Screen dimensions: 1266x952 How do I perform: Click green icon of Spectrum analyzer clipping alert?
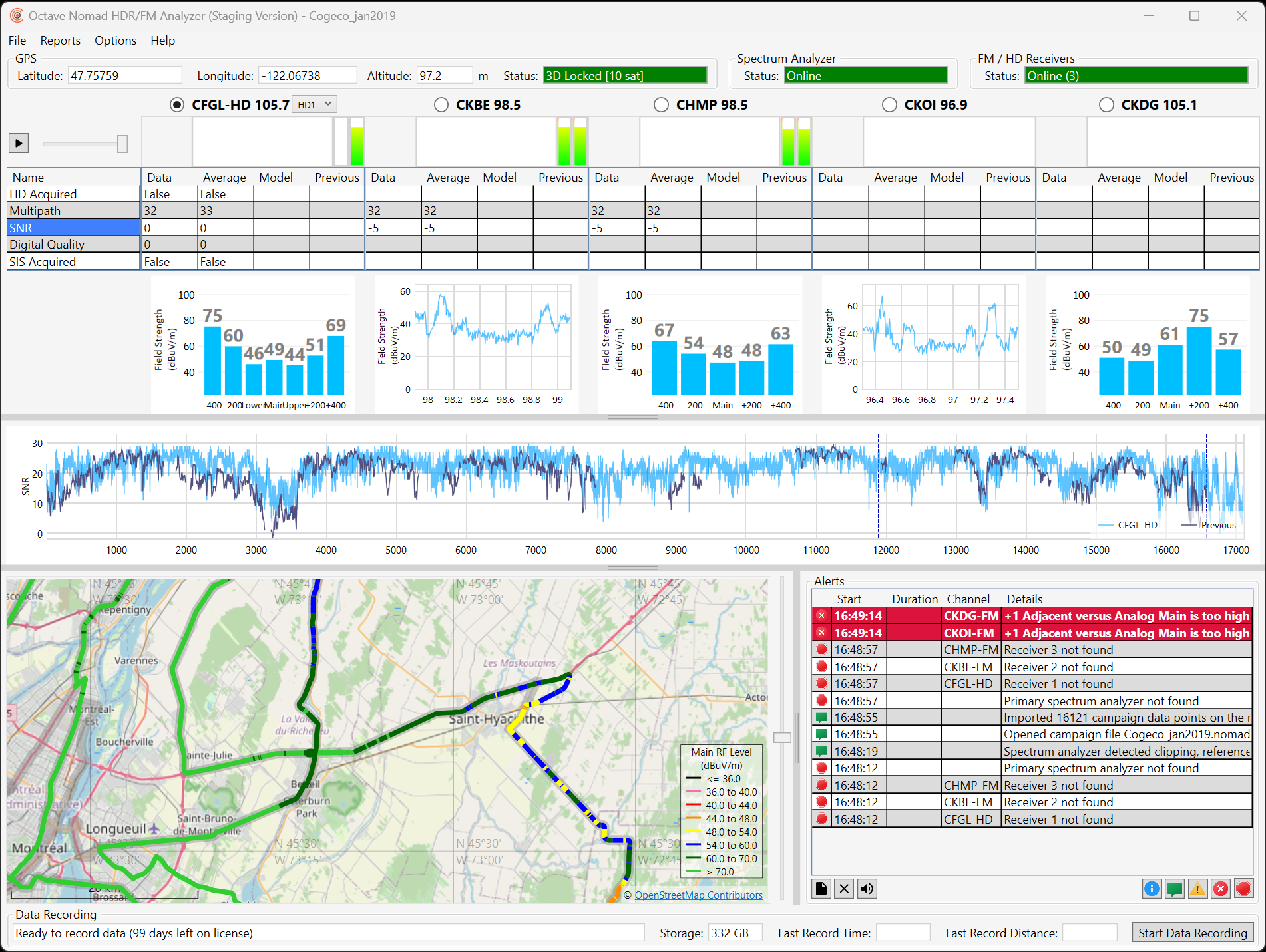point(821,751)
